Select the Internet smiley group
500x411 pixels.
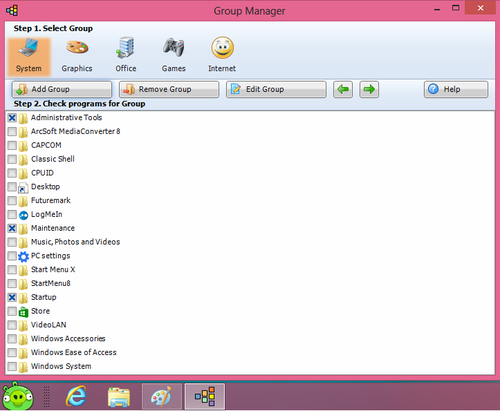pos(222,56)
